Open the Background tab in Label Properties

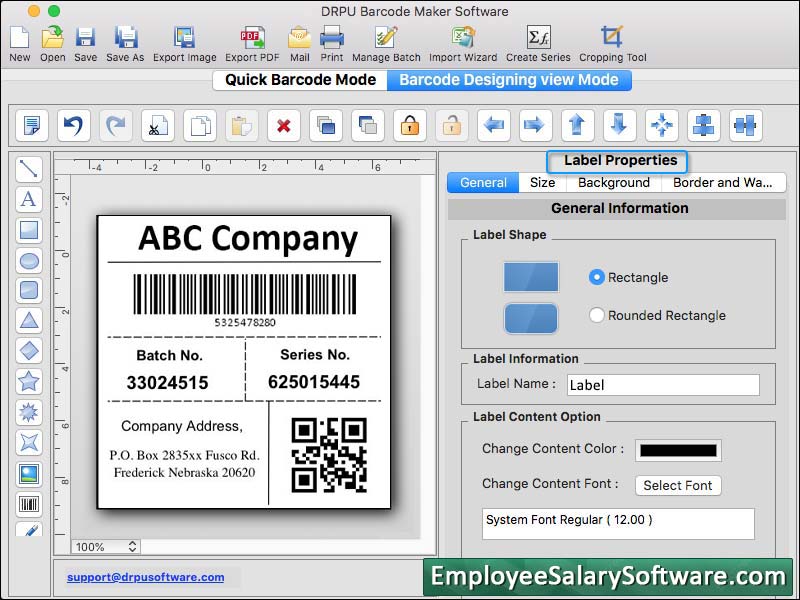(x=613, y=183)
